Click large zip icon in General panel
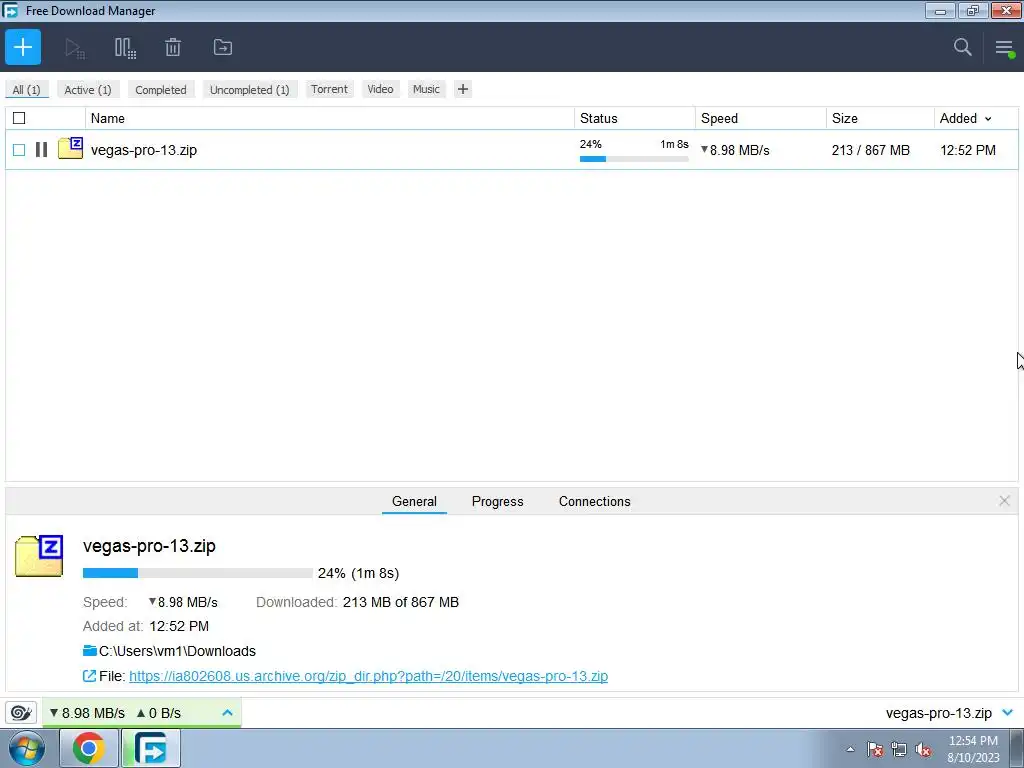The height and width of the screenshot is (768, 1024). [39, 556]
